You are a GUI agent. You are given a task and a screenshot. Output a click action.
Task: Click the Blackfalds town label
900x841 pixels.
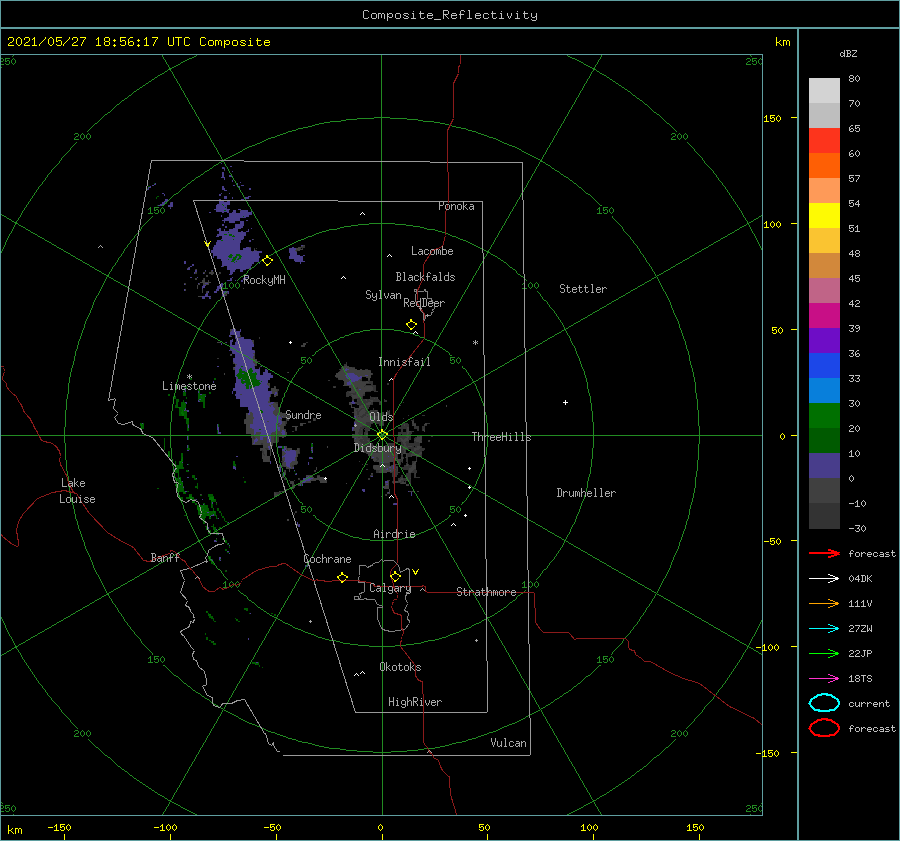coord(425,277)
